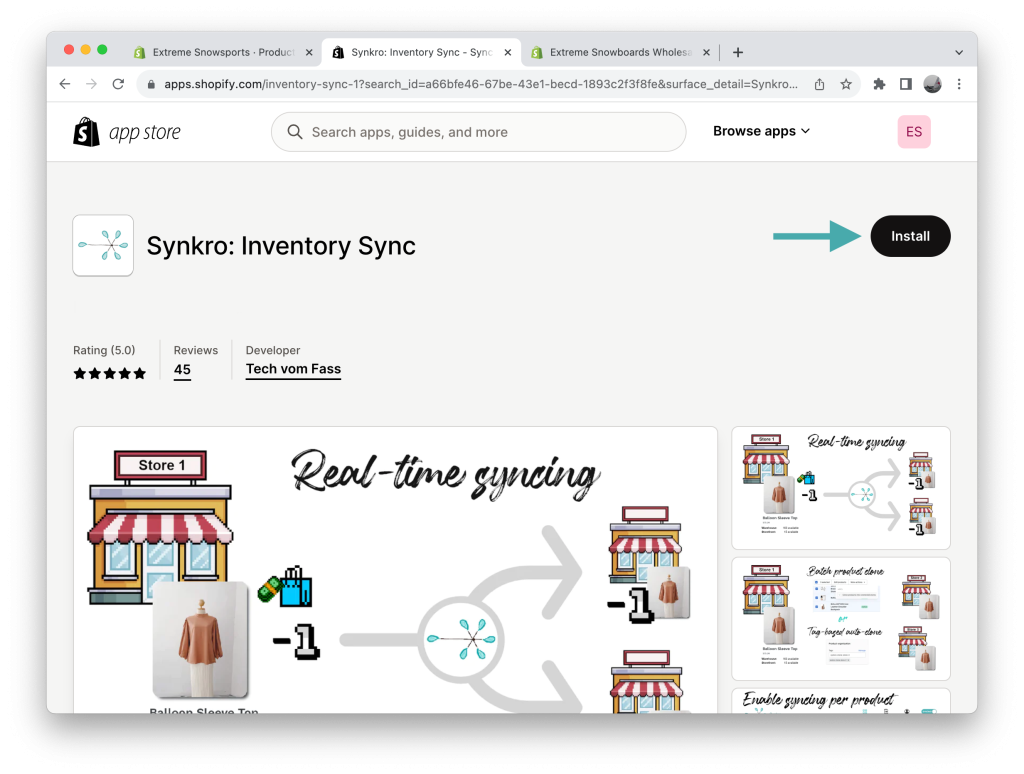1024x774 pixels.
Task: Click the Shopify app store logo
Action: pyautogui.click(x=127, y=132)
